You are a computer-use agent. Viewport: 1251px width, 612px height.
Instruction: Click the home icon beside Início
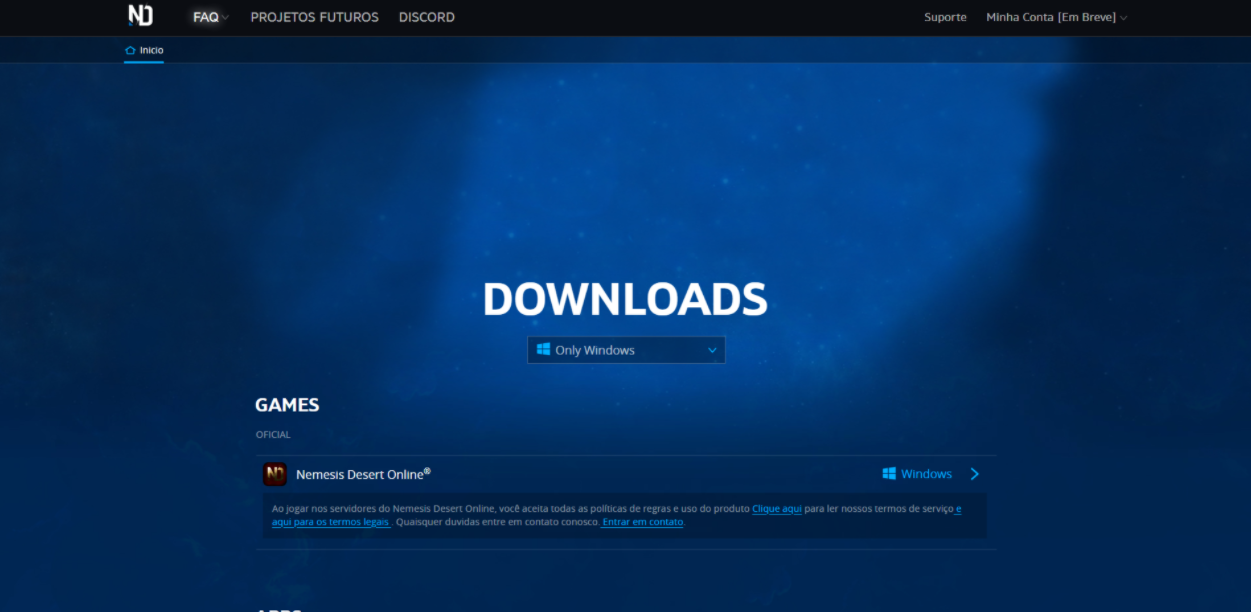[x=130, y=50]
